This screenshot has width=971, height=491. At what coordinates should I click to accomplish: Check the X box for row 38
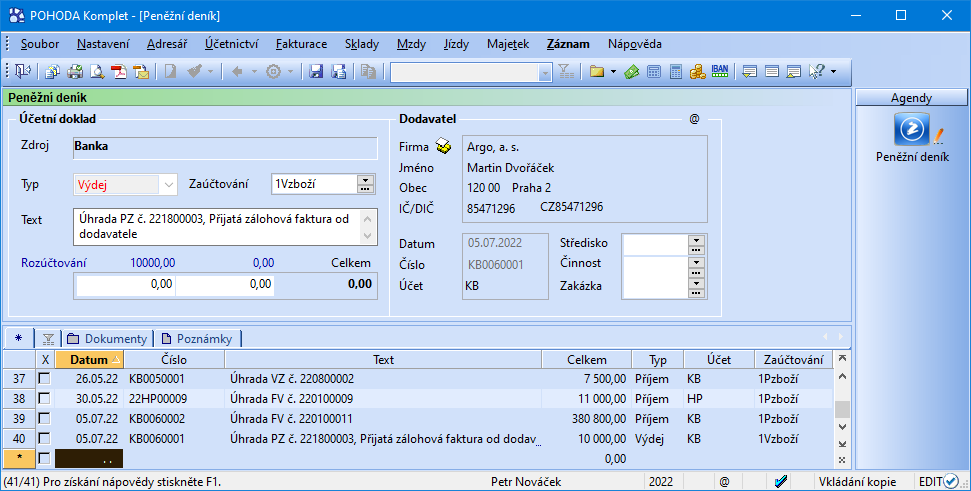tap(45, 398)
